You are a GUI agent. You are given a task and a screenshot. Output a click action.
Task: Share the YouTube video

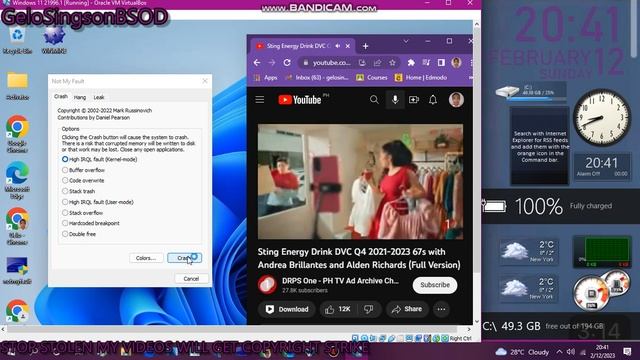407,309
